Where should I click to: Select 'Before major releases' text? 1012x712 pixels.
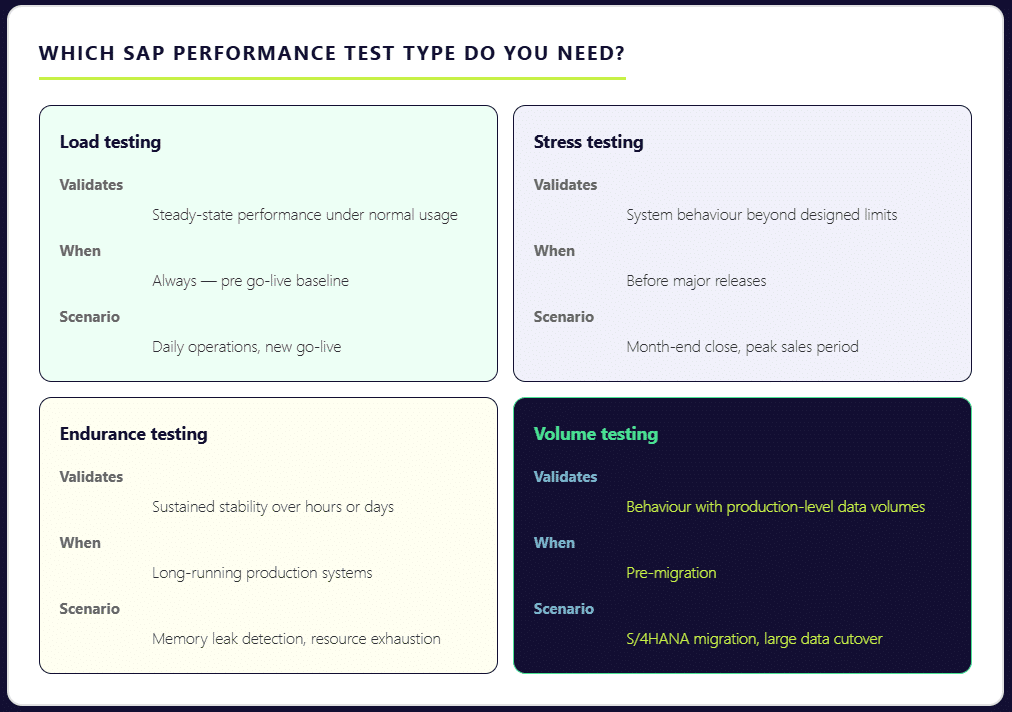coord(696,281)
